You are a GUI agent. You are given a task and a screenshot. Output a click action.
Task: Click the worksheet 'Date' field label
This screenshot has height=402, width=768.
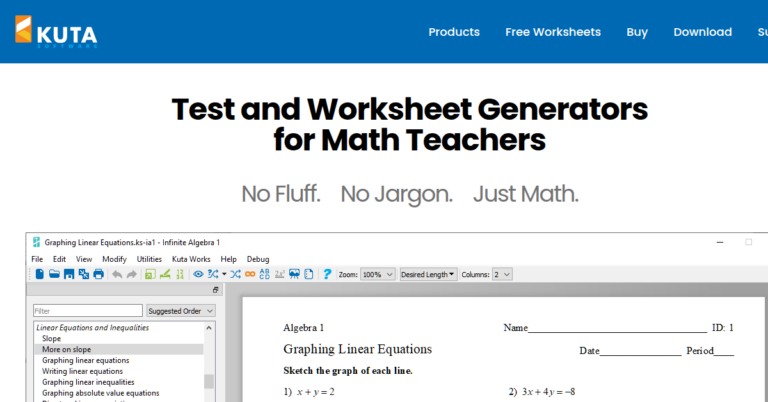pyautogui.click(x=589, y=351)
